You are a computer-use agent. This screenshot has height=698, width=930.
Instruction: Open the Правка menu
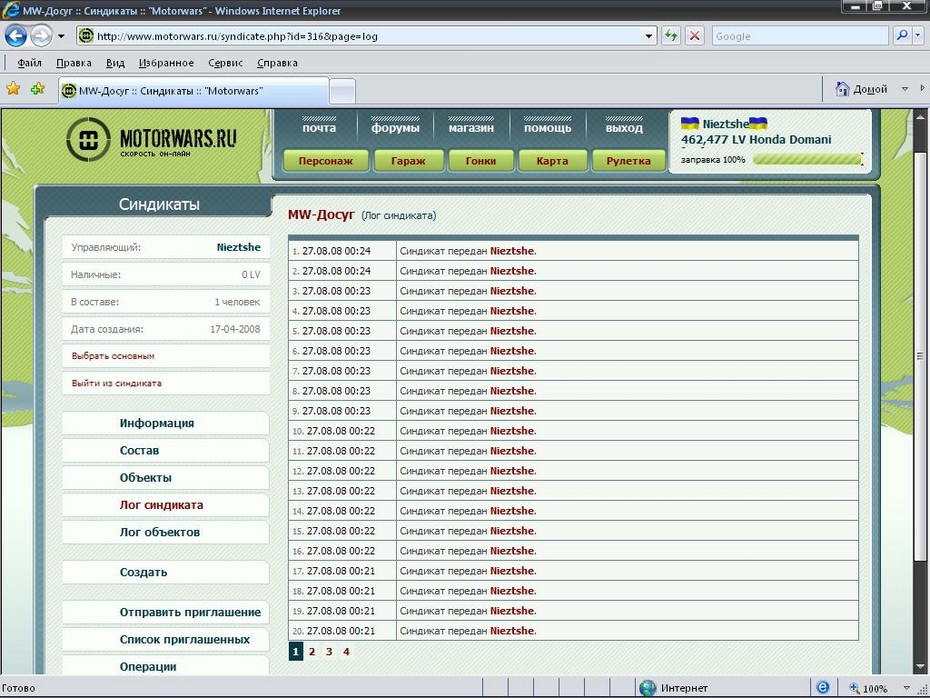tap(74, 63)
